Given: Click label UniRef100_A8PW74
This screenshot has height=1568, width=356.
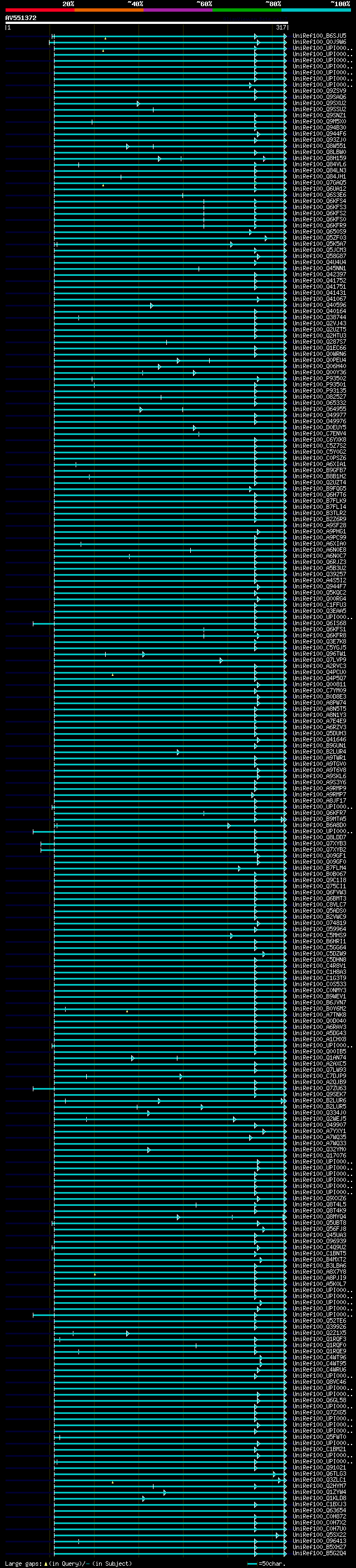Looking at the screenshot, I should 319,703.
